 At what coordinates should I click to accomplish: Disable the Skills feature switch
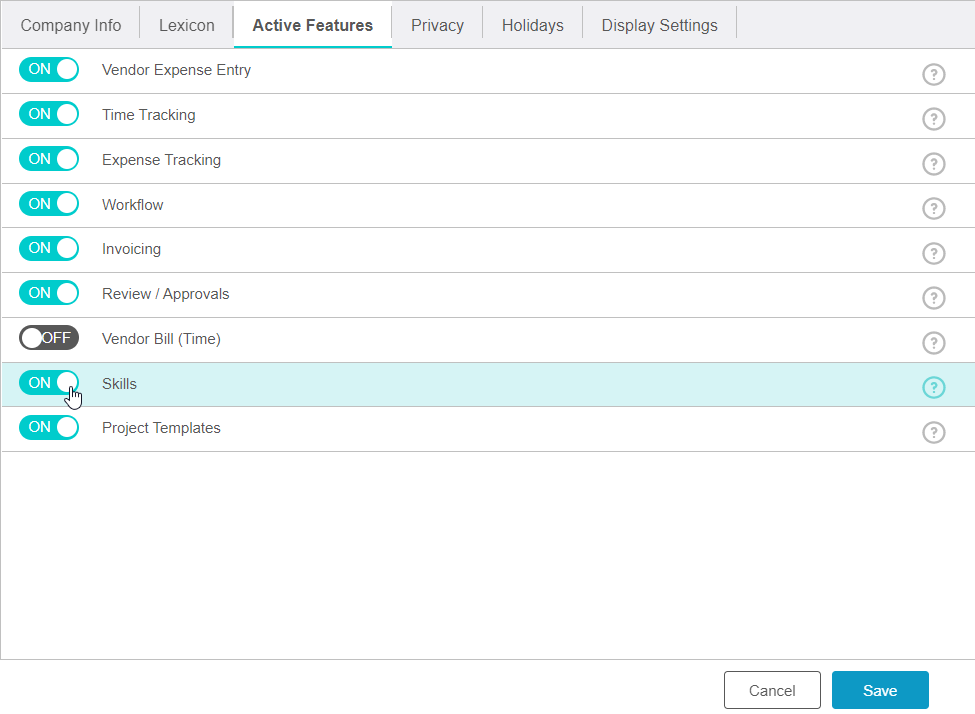pos(48,383)
